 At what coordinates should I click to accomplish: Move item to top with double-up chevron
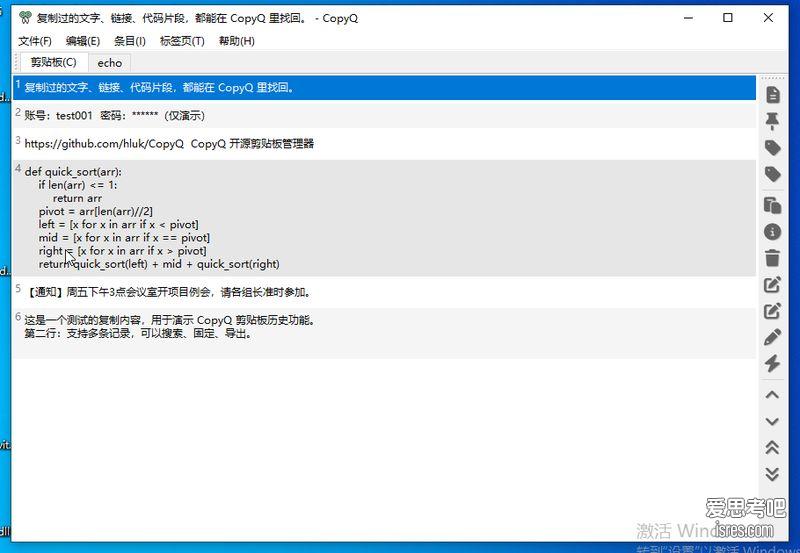tap(772, 447)
